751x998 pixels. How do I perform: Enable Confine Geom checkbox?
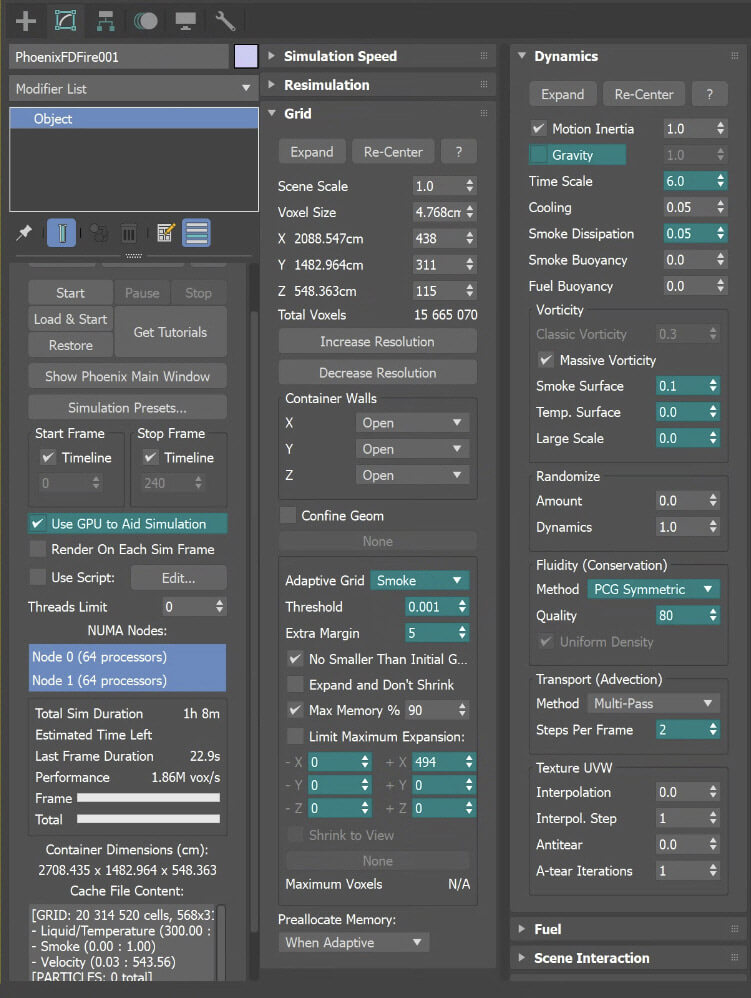point(288,516)
